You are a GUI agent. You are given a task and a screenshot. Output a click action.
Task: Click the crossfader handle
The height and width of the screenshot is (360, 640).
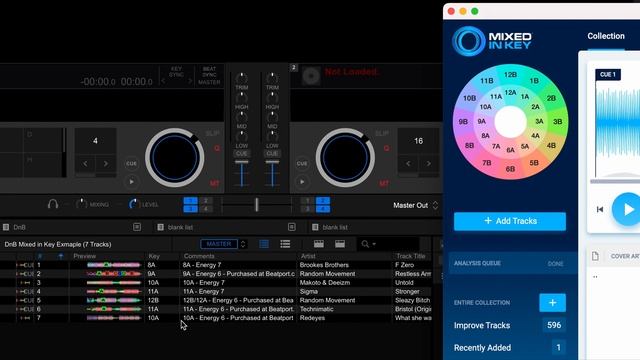click(x=257, y=204)
